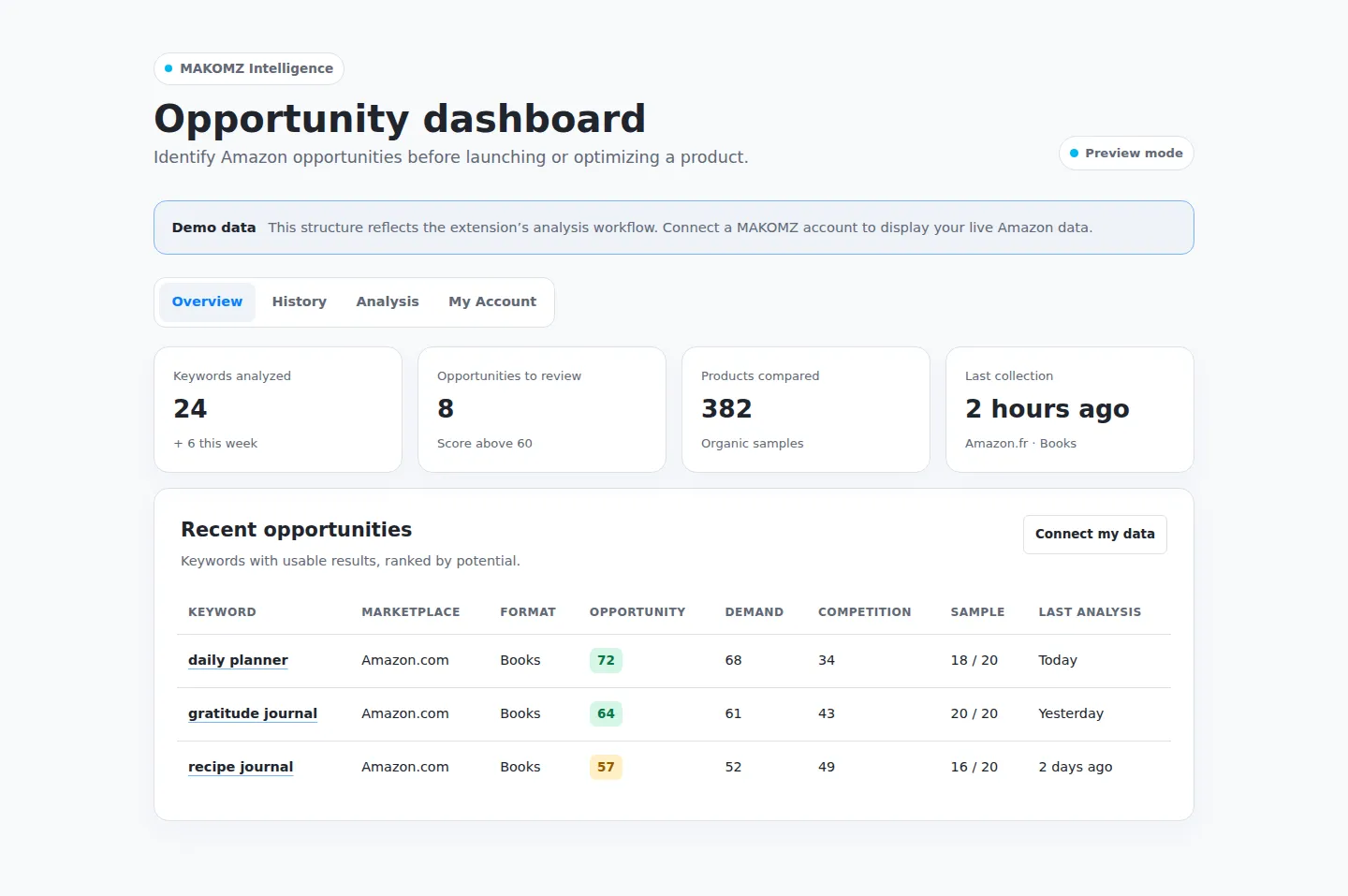1348x896 pixels.
Task: Click the 2 days ago cell
Action: (1076, 767)
